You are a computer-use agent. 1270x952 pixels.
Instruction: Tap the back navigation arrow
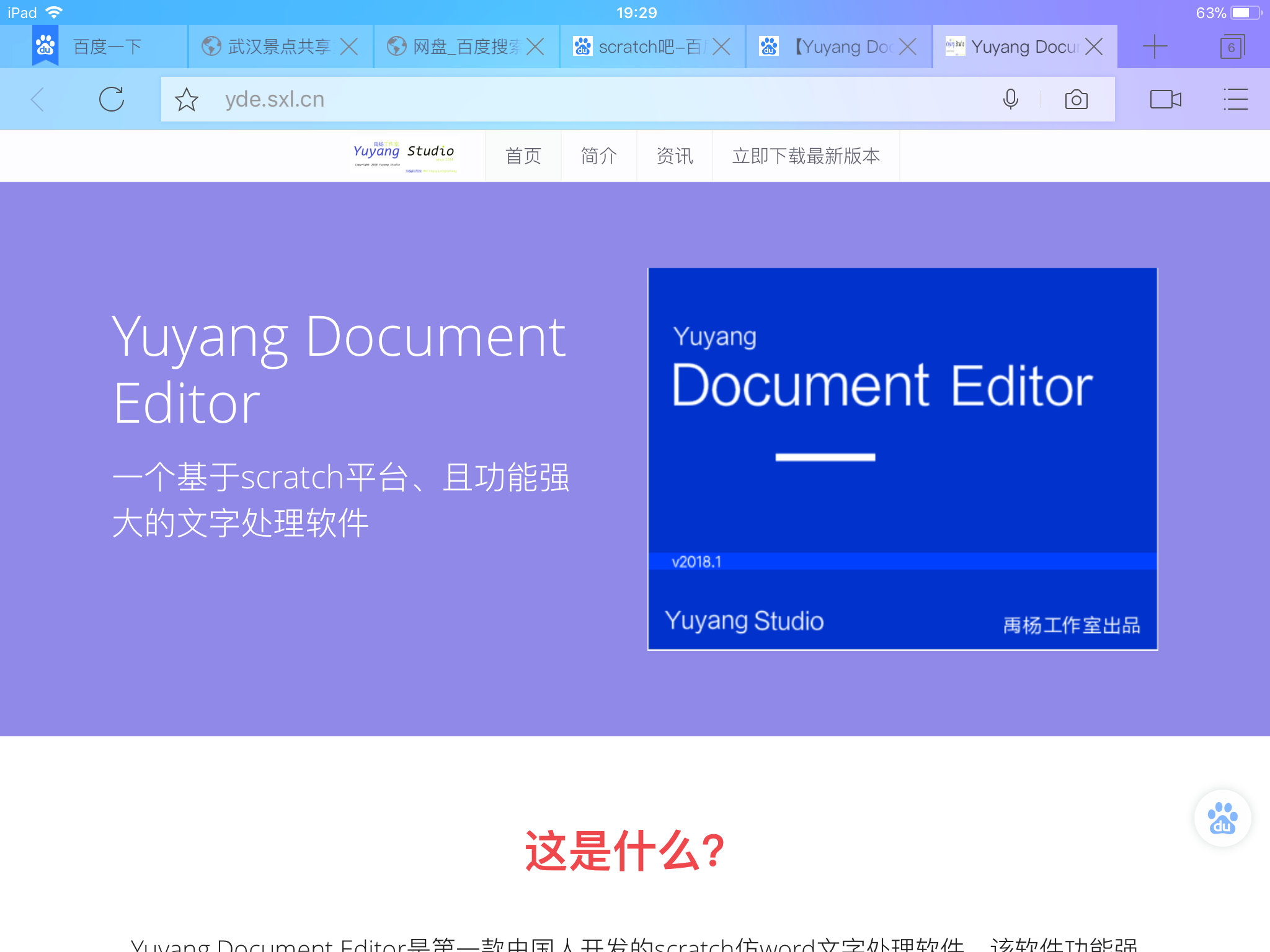(x=38, y=99)
